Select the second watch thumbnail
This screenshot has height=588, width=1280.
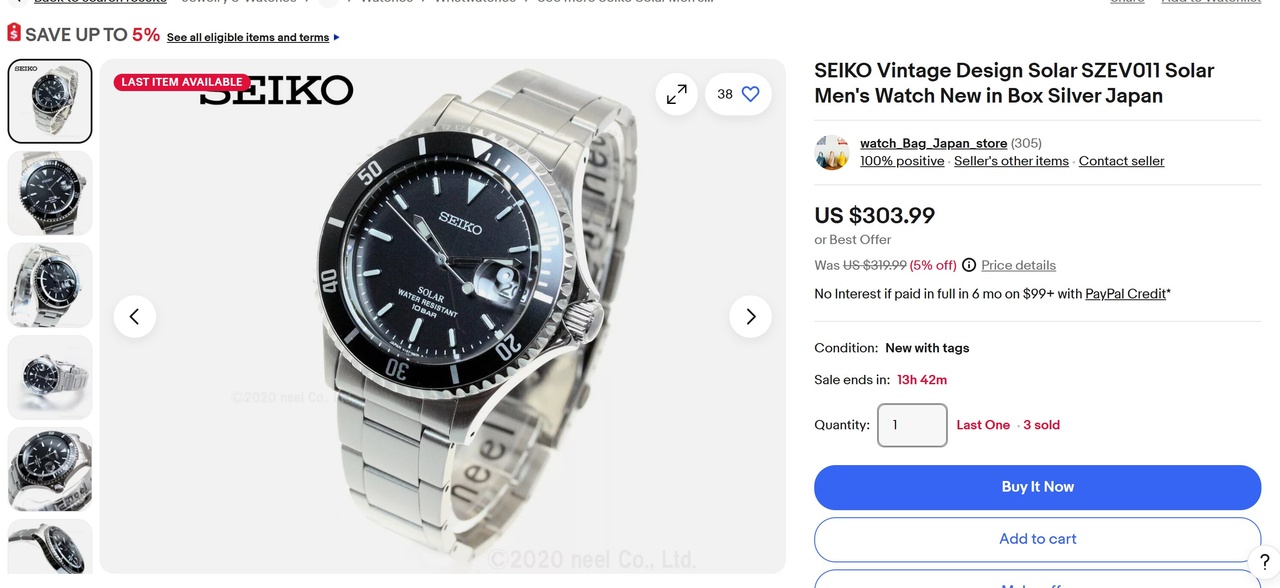point(50,193)
